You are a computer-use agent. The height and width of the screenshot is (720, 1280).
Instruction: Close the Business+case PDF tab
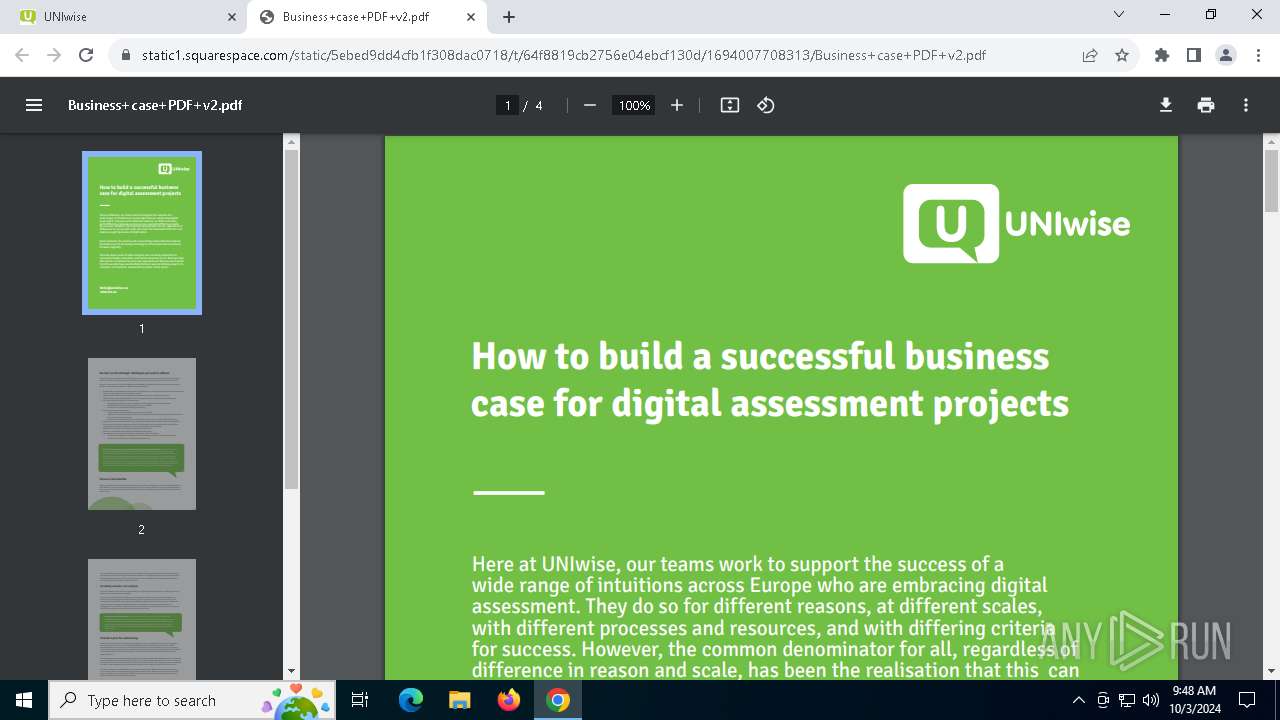(x=471, y=17)
